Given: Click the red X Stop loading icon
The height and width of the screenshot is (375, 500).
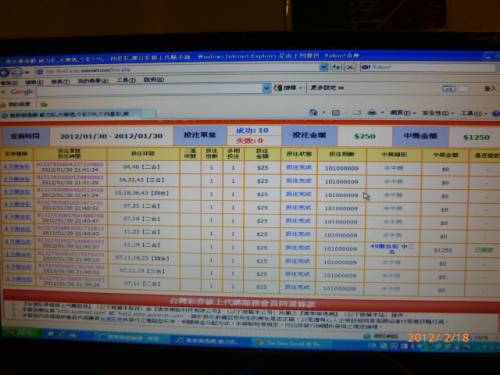Looking at the screenshot, I should click(350, 67).
